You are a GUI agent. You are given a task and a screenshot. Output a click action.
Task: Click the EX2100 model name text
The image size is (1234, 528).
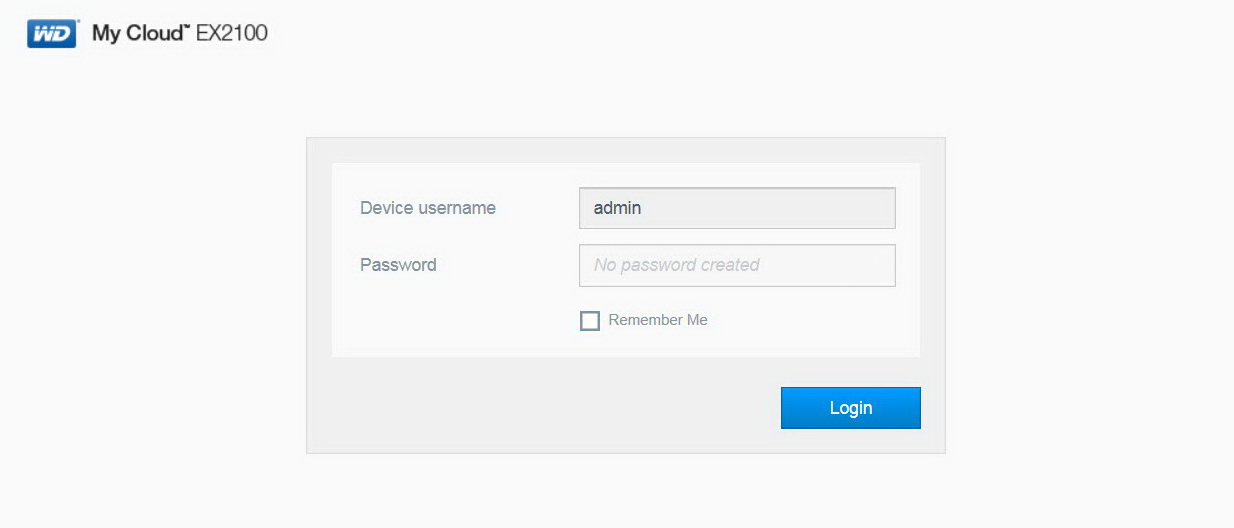(x=231, y=33)
